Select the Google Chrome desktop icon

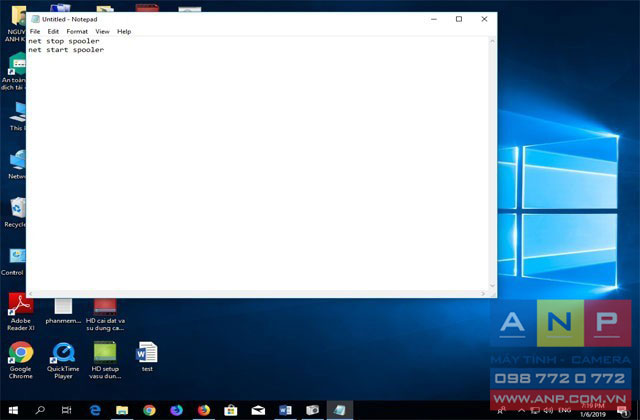(21, 360)
